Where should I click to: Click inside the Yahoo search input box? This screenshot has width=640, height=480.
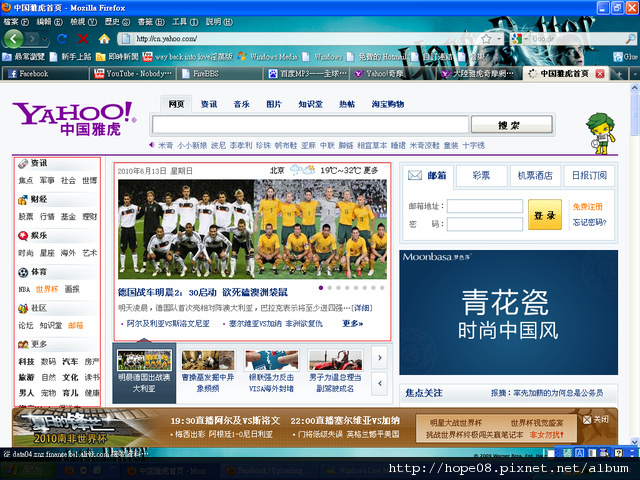310,124
